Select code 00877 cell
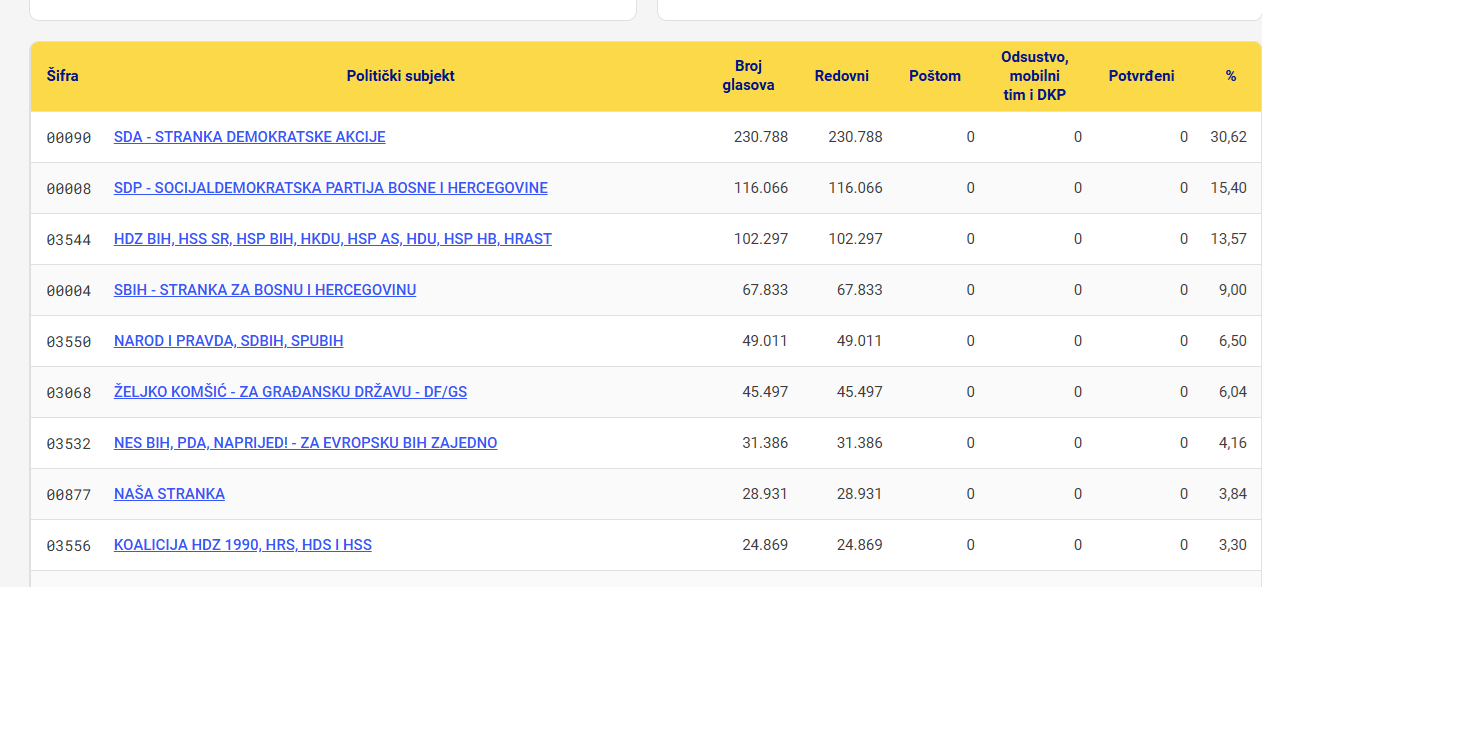 pos(68,494)
